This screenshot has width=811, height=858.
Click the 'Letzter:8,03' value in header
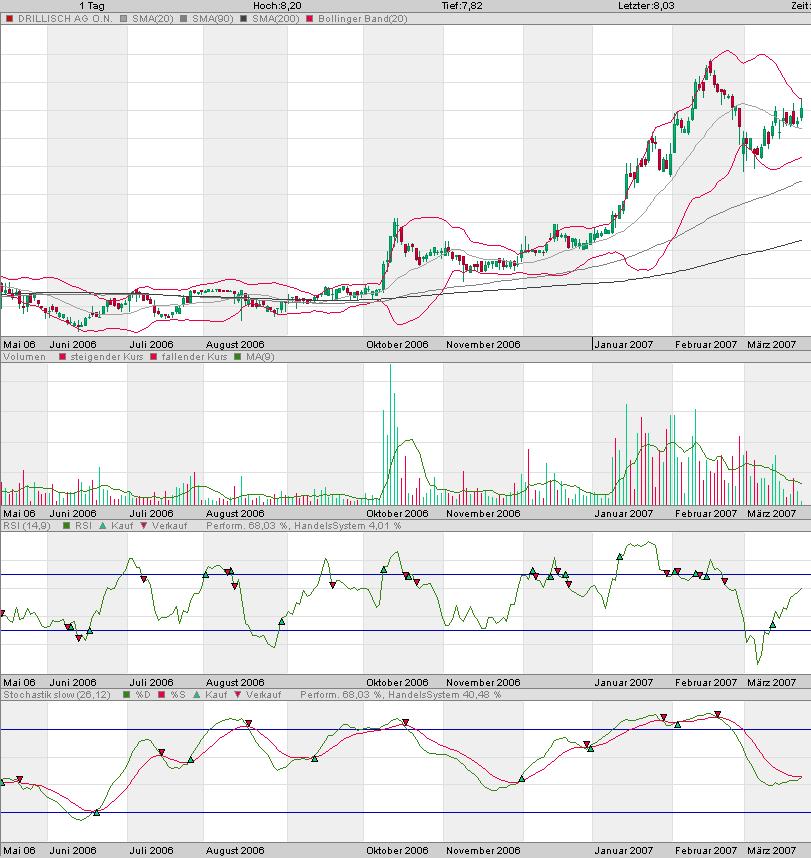pos(646,6)
